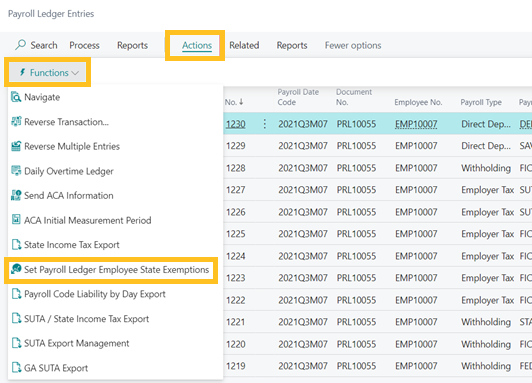Click the SUTA Export Management icon
This screenshot has width=532, height=383.
(16, 343)
